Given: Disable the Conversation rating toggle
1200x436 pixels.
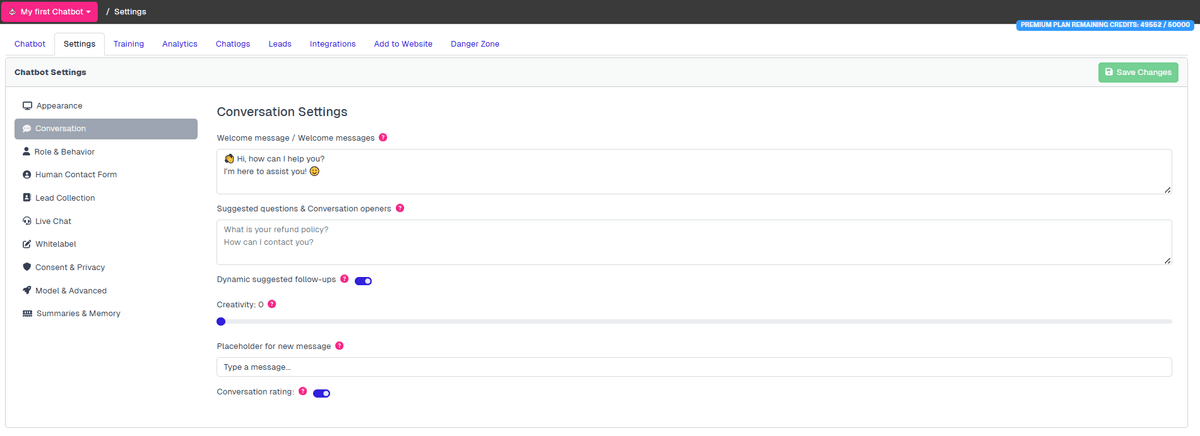Looking at the screenshot, I should pyautogui.click(x=321, y=393).
